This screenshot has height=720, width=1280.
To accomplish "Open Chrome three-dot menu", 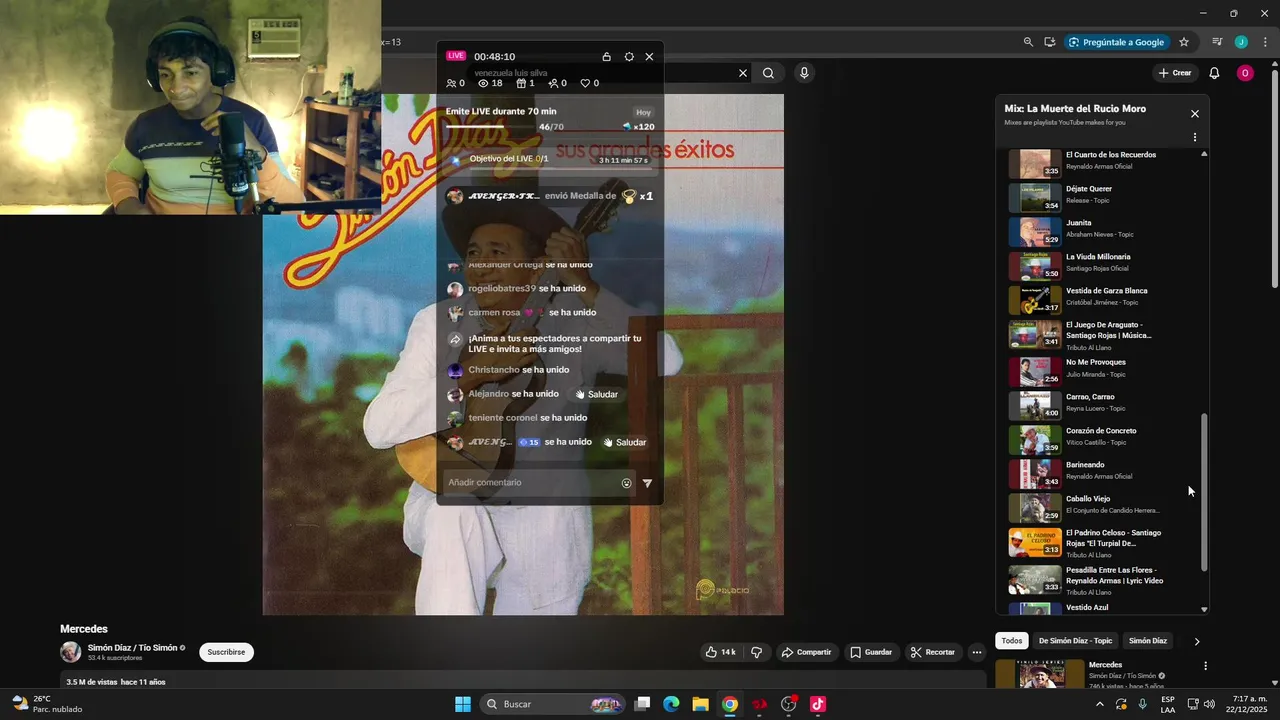I will tap(1265, 42).
